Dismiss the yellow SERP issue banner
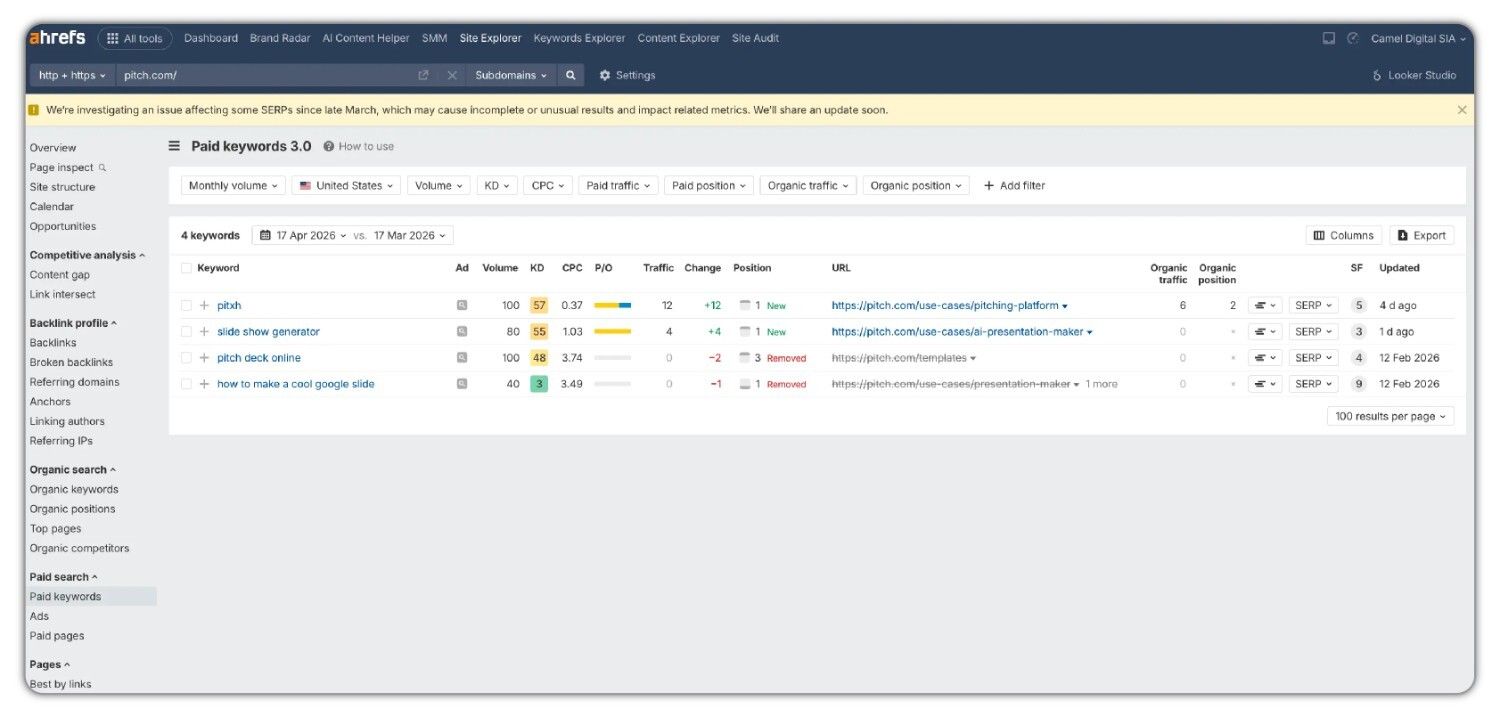 [x=1462, y=110]
